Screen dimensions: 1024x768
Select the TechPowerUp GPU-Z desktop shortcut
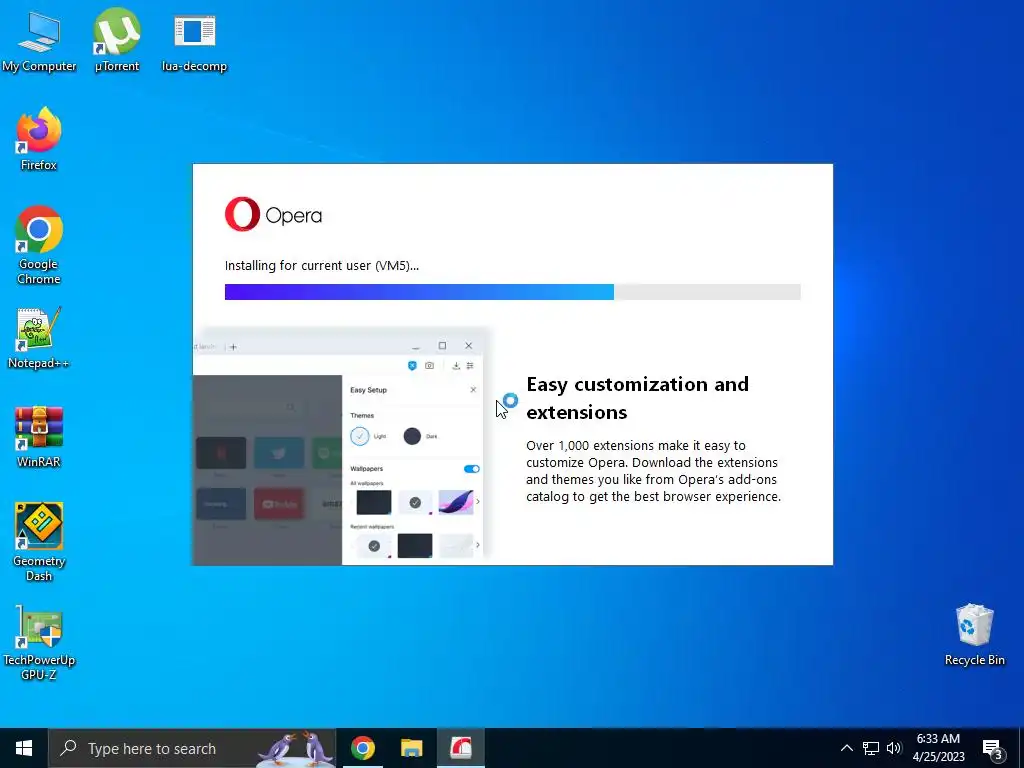pyautogui.click(x=39, y=643)
